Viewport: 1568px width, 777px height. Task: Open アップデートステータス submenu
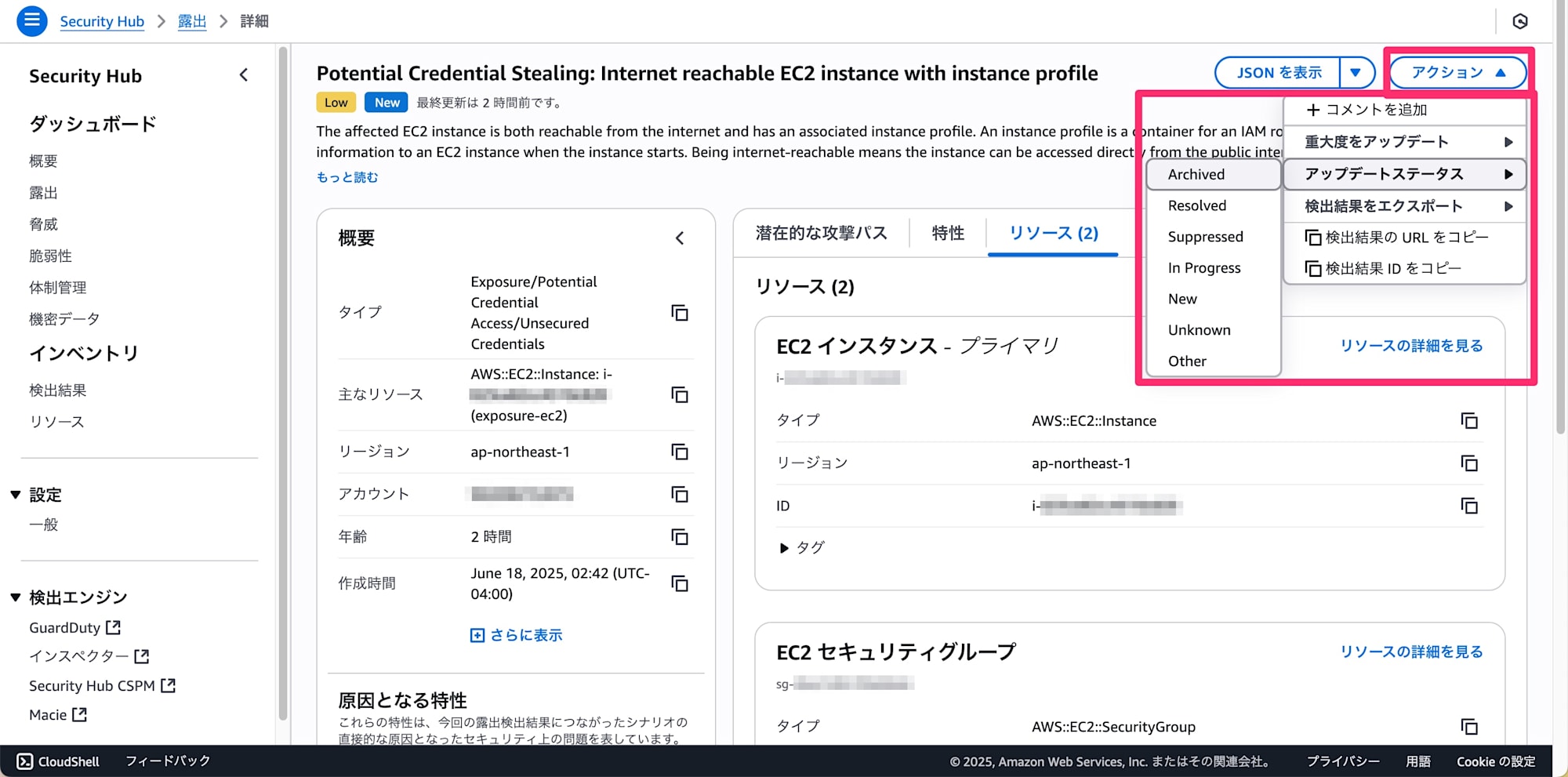point(1405,174)
